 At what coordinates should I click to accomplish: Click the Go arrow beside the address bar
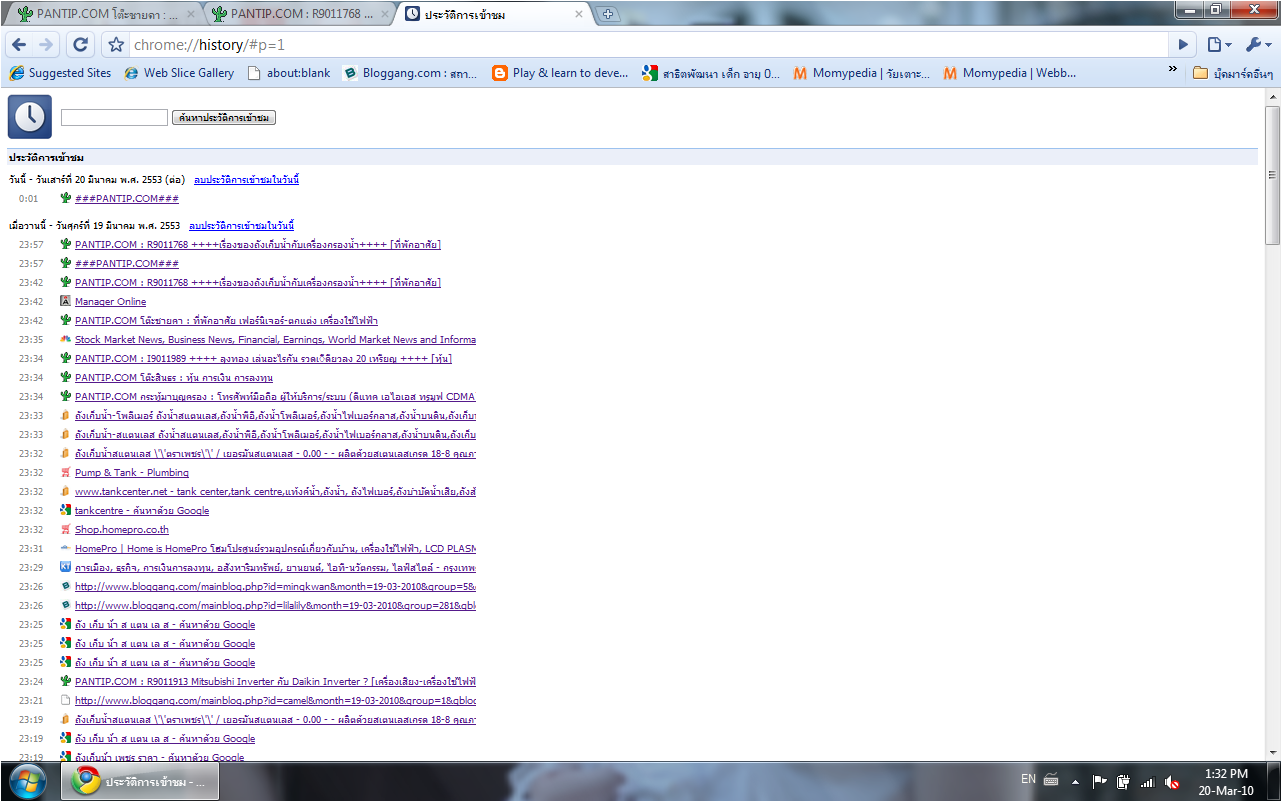tap(1183, 45)
